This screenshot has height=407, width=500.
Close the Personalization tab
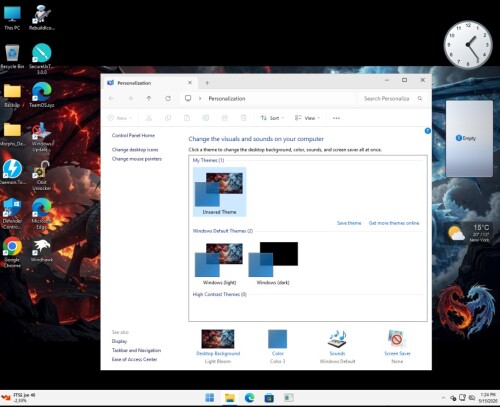(190, 82)
